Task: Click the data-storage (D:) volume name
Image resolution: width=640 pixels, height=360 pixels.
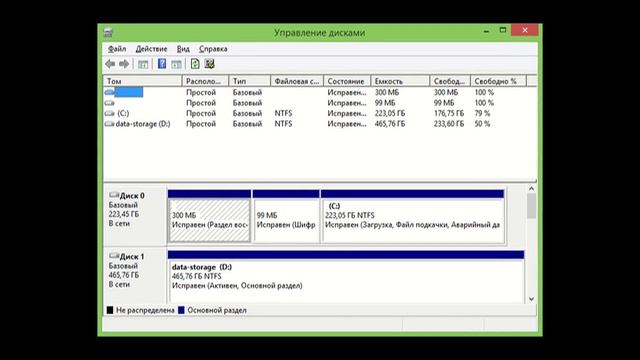Action: point(143,124)
